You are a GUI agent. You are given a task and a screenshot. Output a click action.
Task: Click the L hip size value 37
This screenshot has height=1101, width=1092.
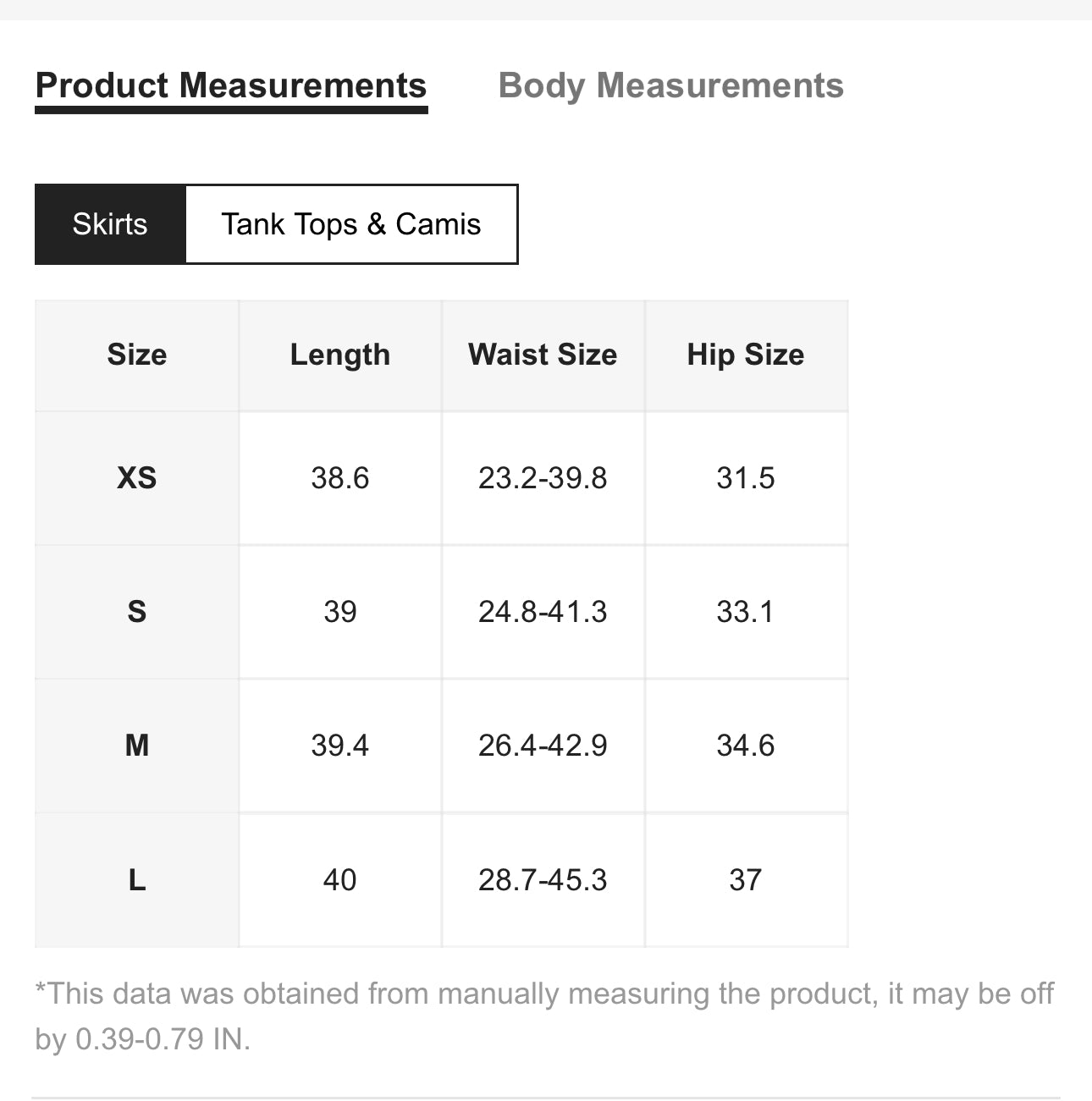[x=746, y=880]
